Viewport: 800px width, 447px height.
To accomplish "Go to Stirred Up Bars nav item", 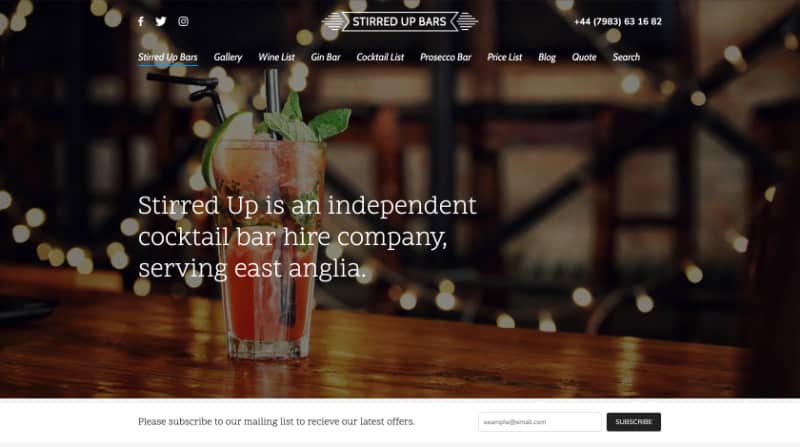I will [167, 57].
